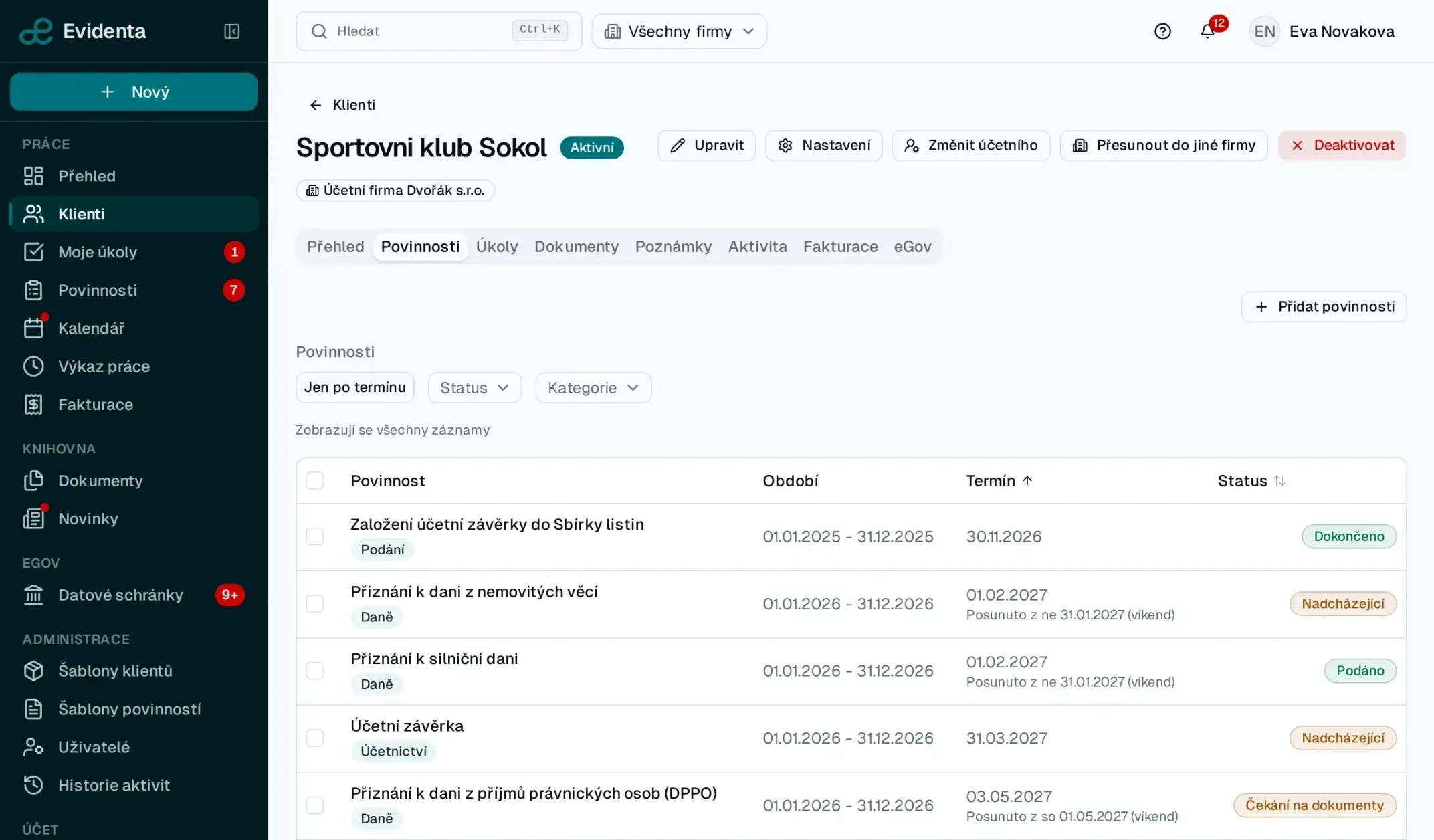The height and width of the screenshot is (840, 1434).
Task: Click the Dokumenty files icon in sidebar
Action: point(33,481)
